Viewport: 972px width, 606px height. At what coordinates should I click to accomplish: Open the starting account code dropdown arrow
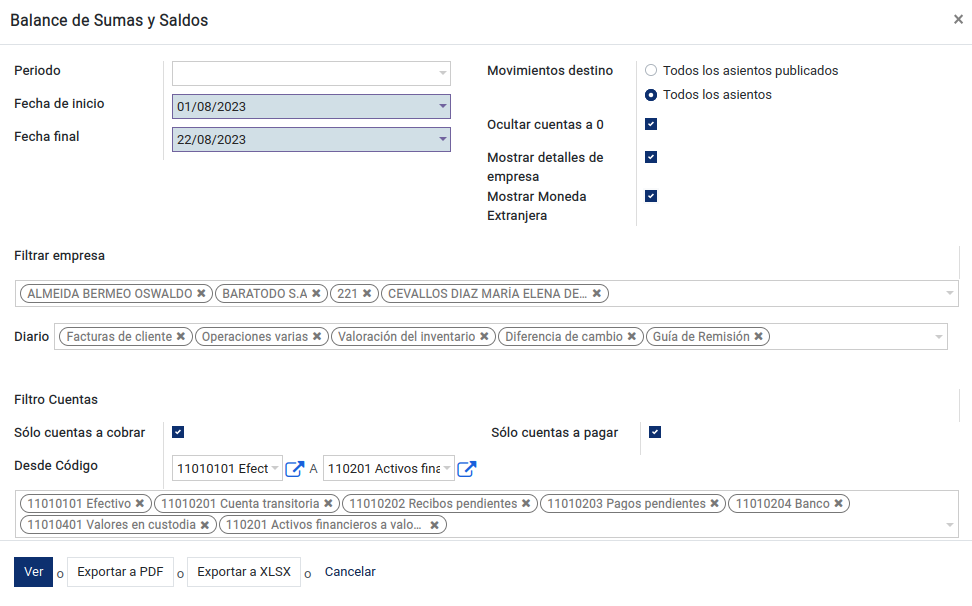[275, 468]
